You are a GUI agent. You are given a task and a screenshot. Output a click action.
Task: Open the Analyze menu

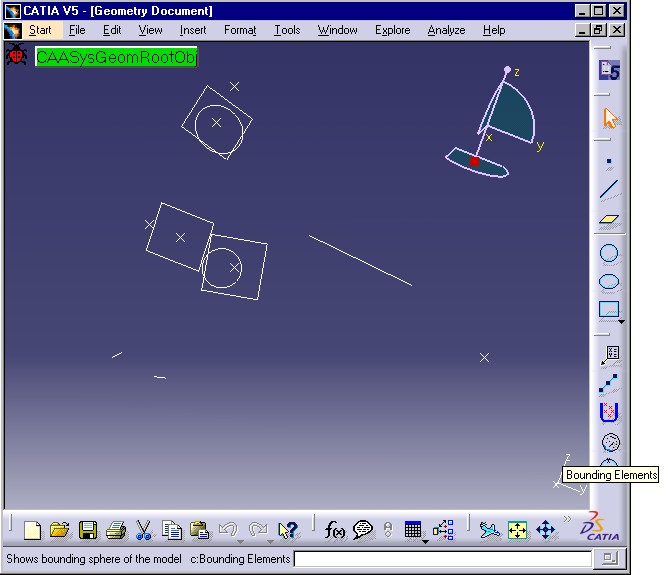click(446, 30)
